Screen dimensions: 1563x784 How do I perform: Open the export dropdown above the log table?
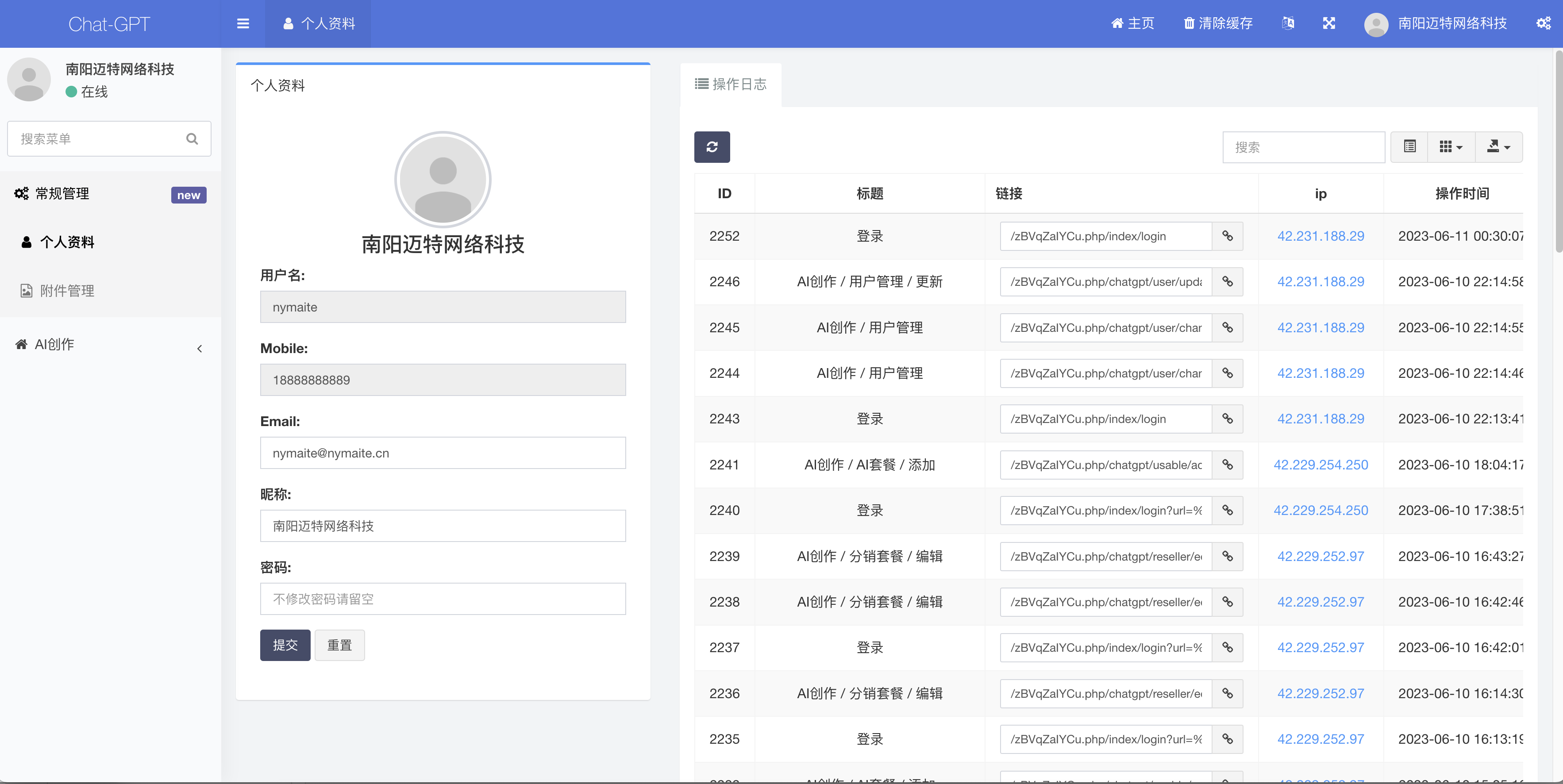click(x=1498, y=147)
